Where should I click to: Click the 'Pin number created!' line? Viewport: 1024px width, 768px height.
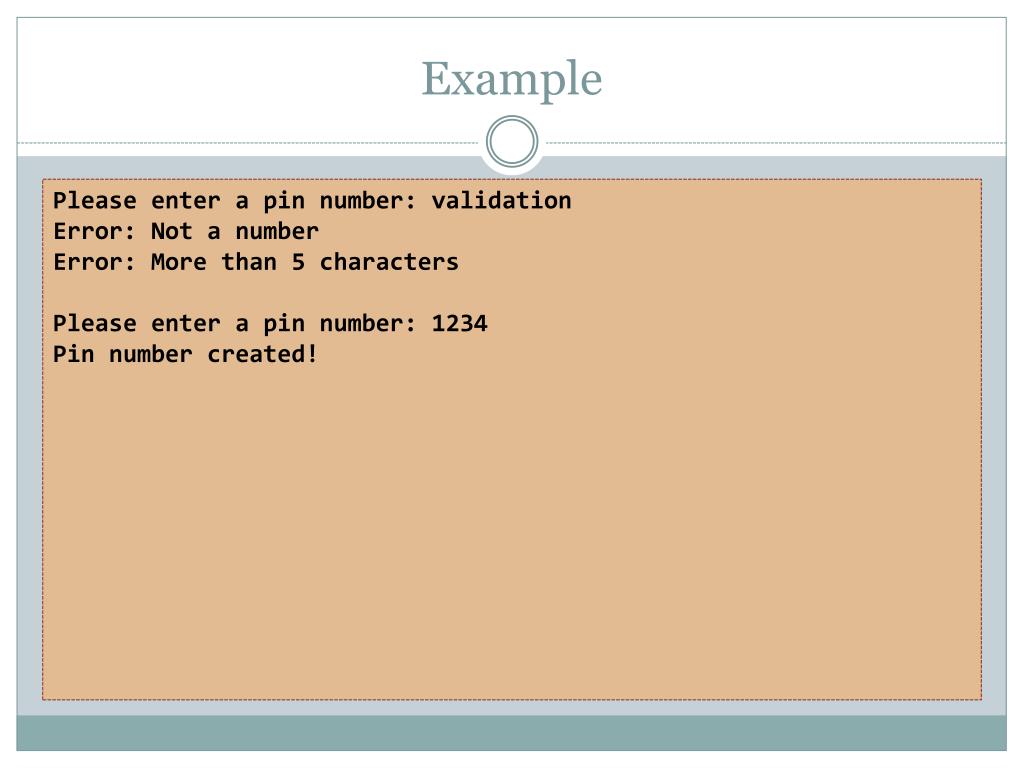[x=185, y=354]
